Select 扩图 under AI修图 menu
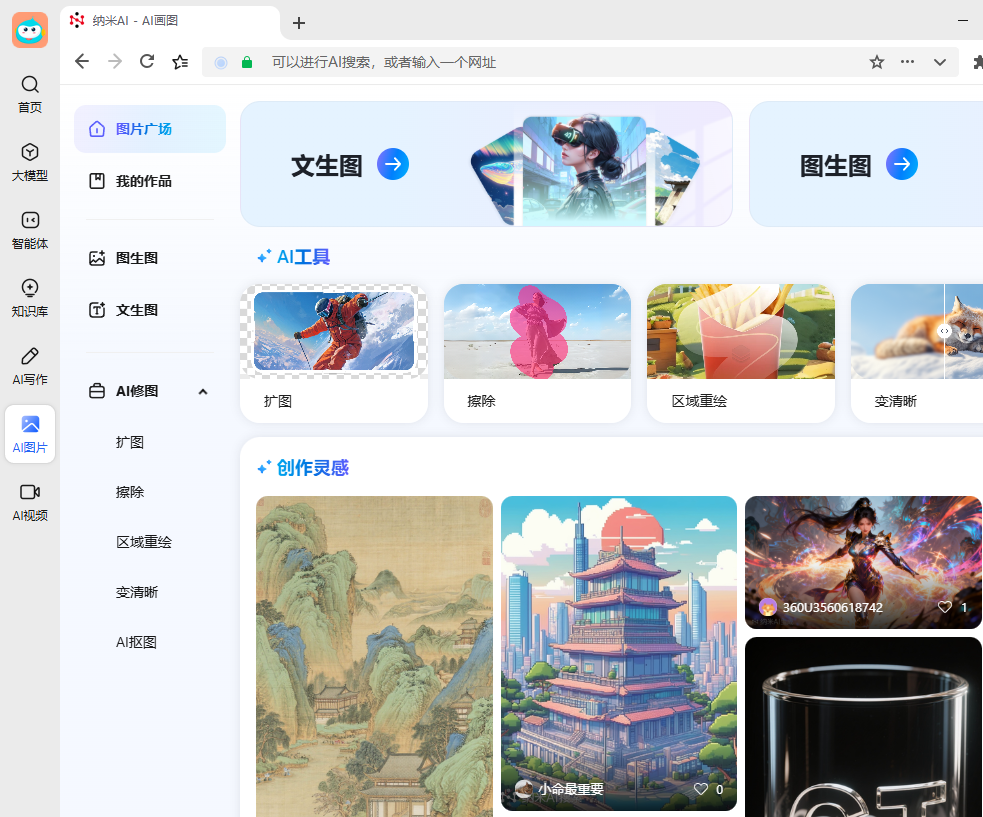 pos(130,442)
